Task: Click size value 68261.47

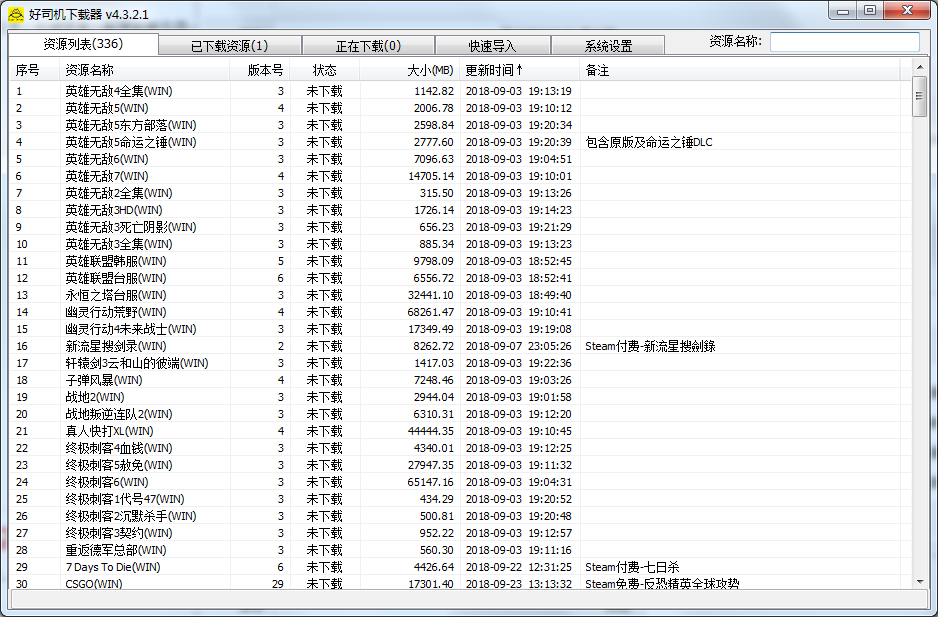Action: tap(431, 312)
